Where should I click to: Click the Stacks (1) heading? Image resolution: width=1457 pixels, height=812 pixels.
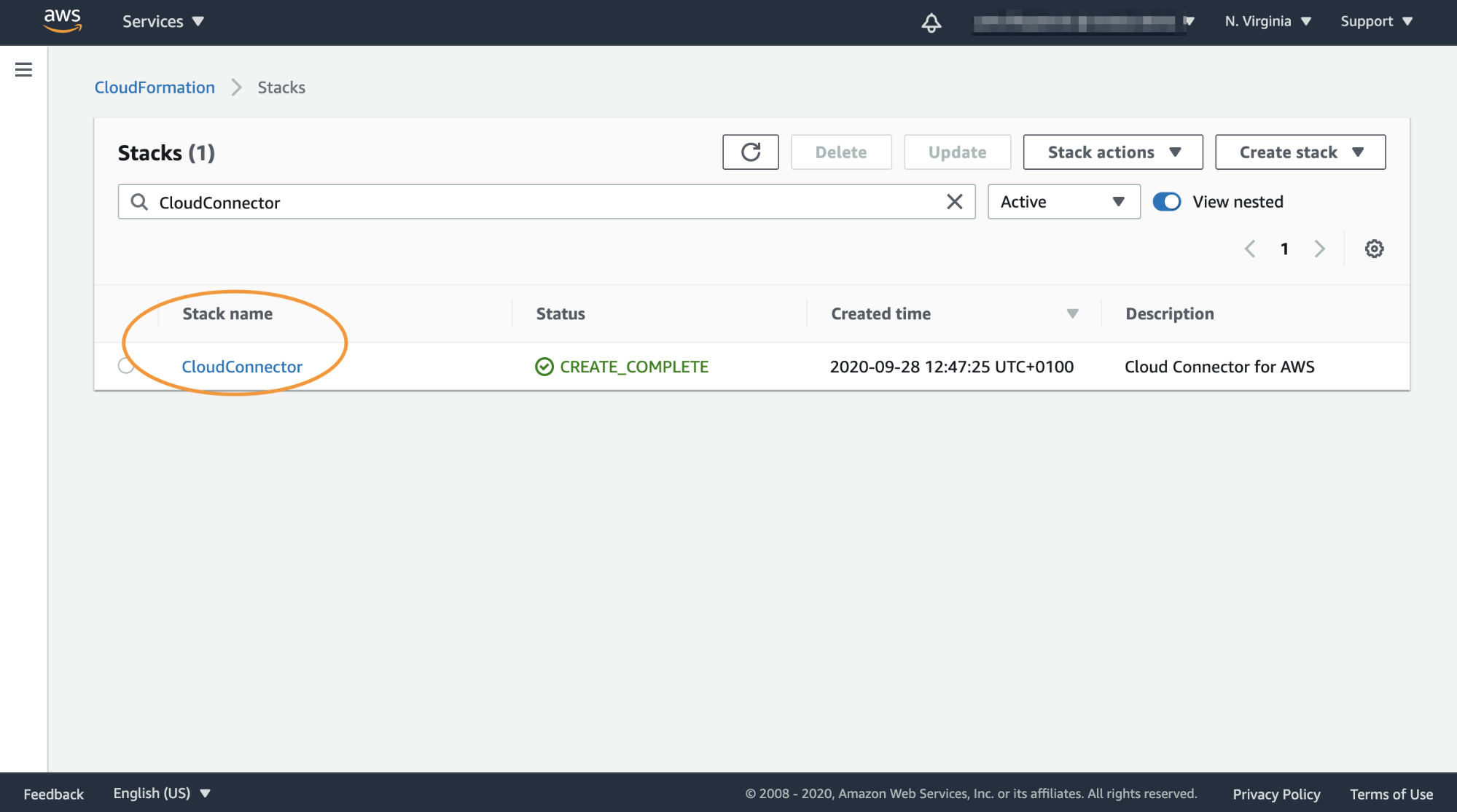click(x=166, y=153)
